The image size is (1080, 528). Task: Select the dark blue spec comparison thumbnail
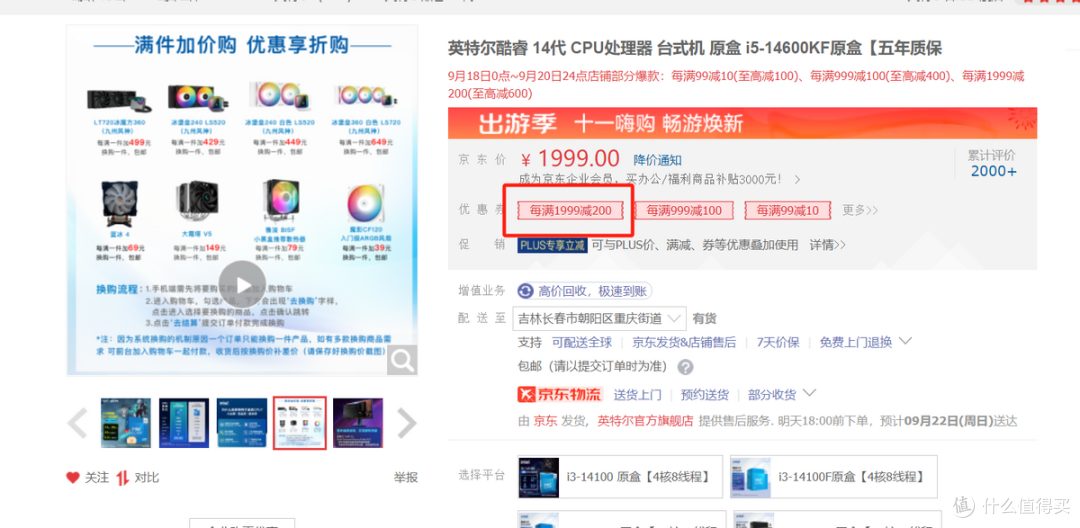point(184,423)
